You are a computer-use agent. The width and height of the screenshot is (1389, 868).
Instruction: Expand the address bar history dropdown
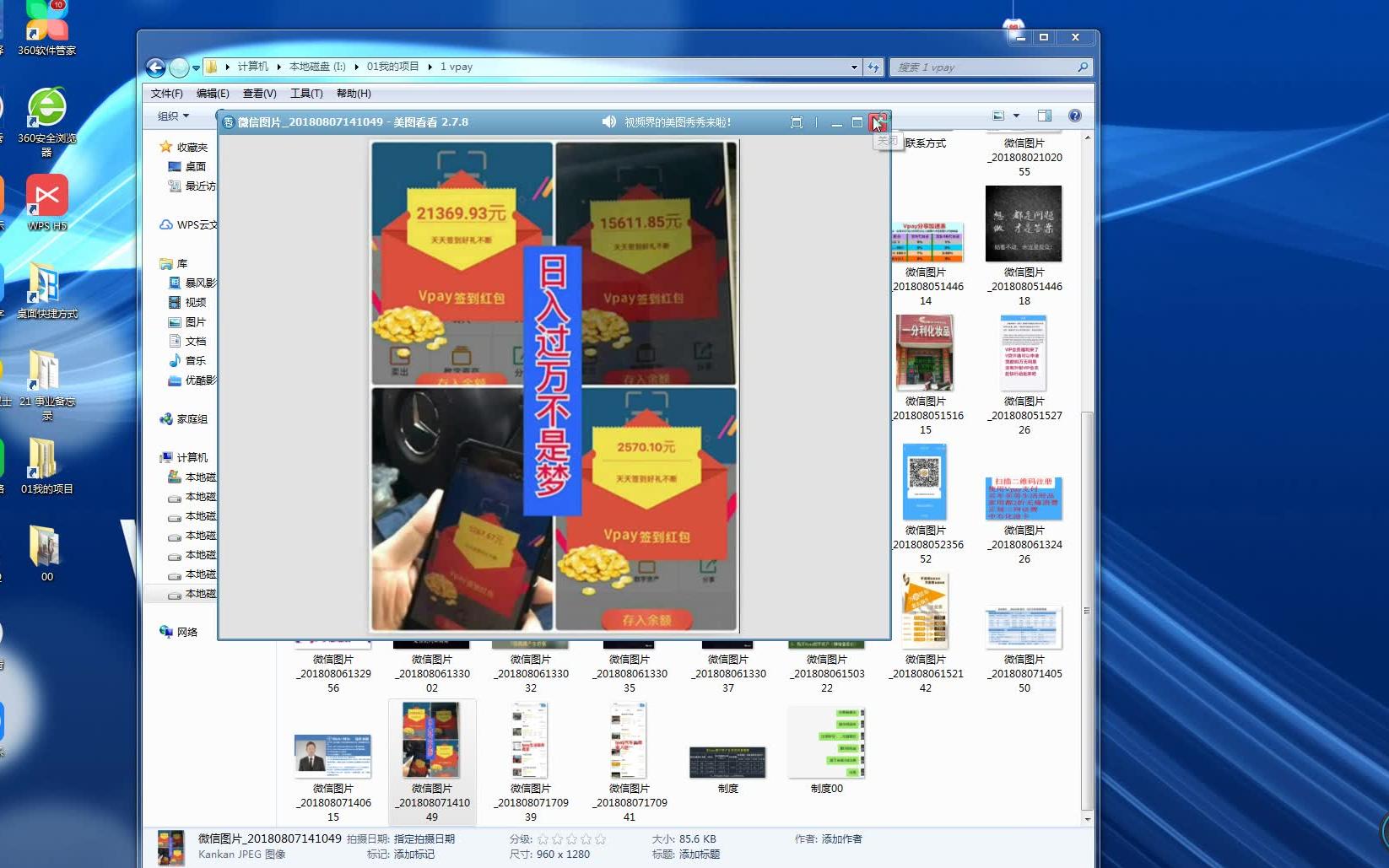point(854,67)
